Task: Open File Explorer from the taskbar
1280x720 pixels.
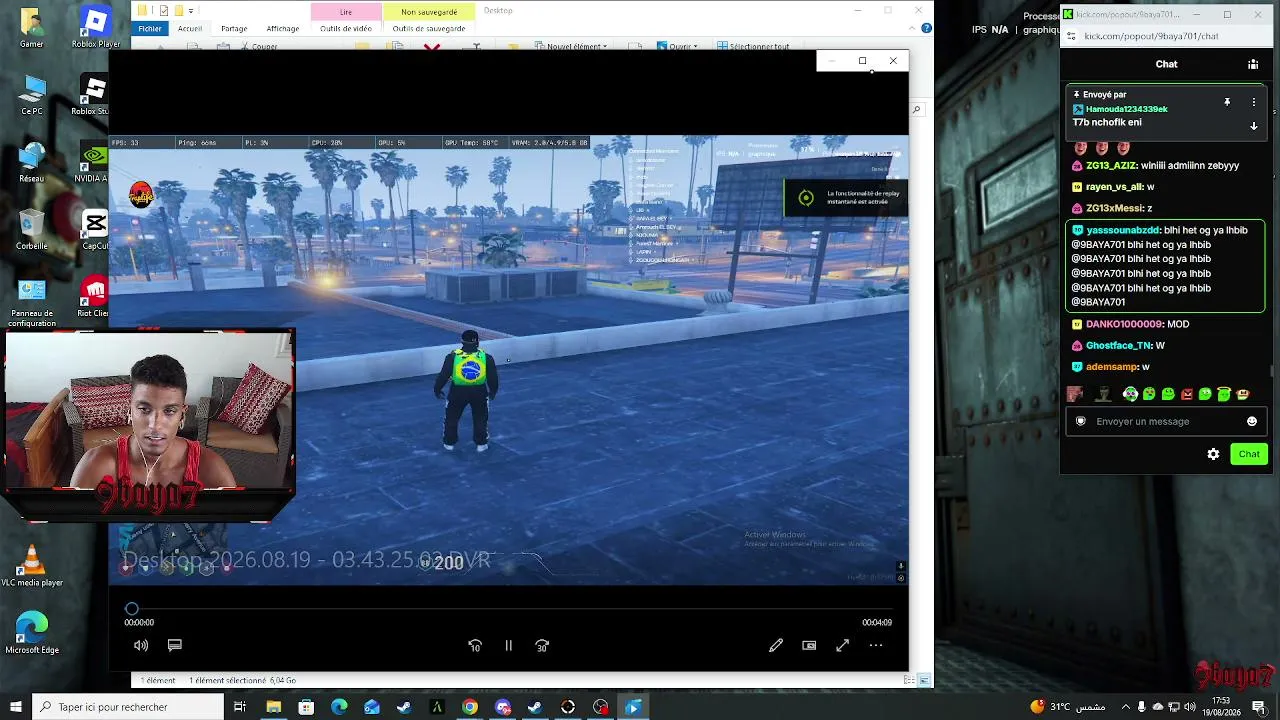Action: click(x=273, y=707)
